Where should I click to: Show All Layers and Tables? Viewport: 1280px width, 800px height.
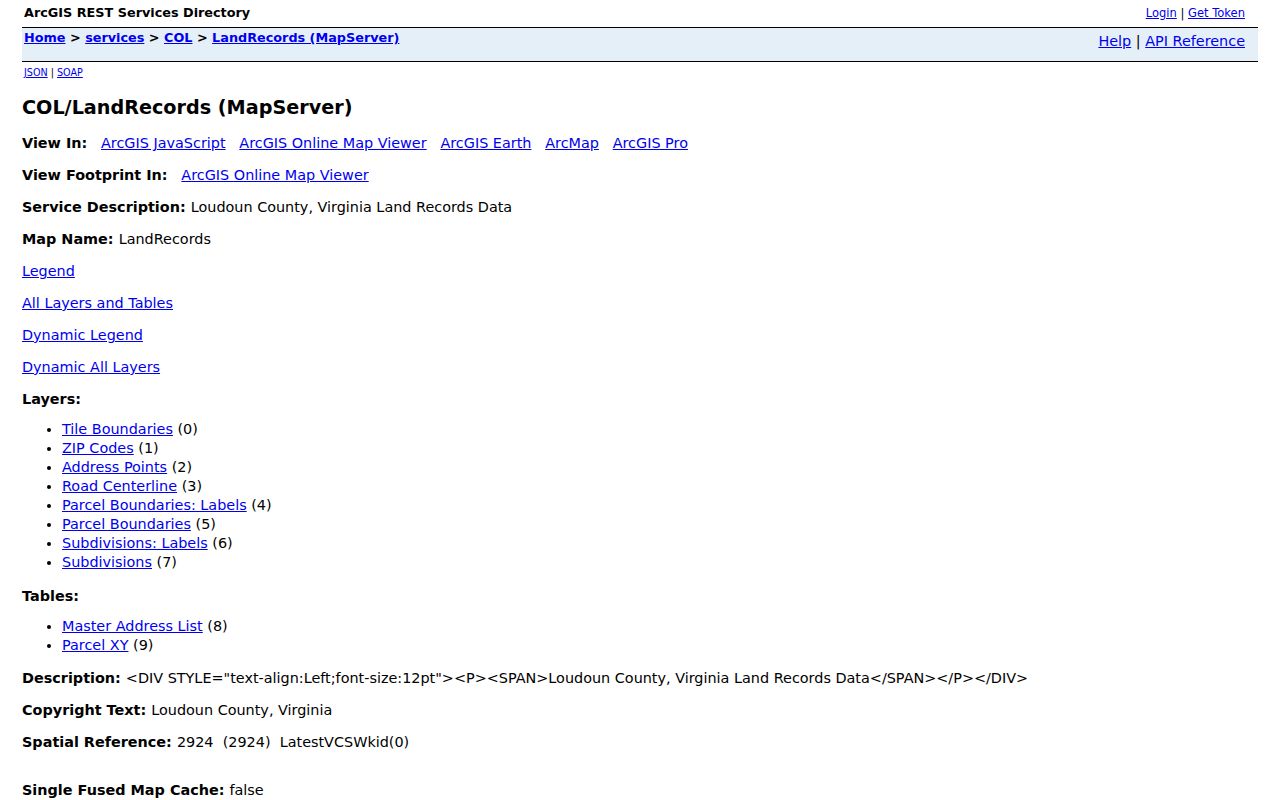pyautogui.click(x=97, y=303)
